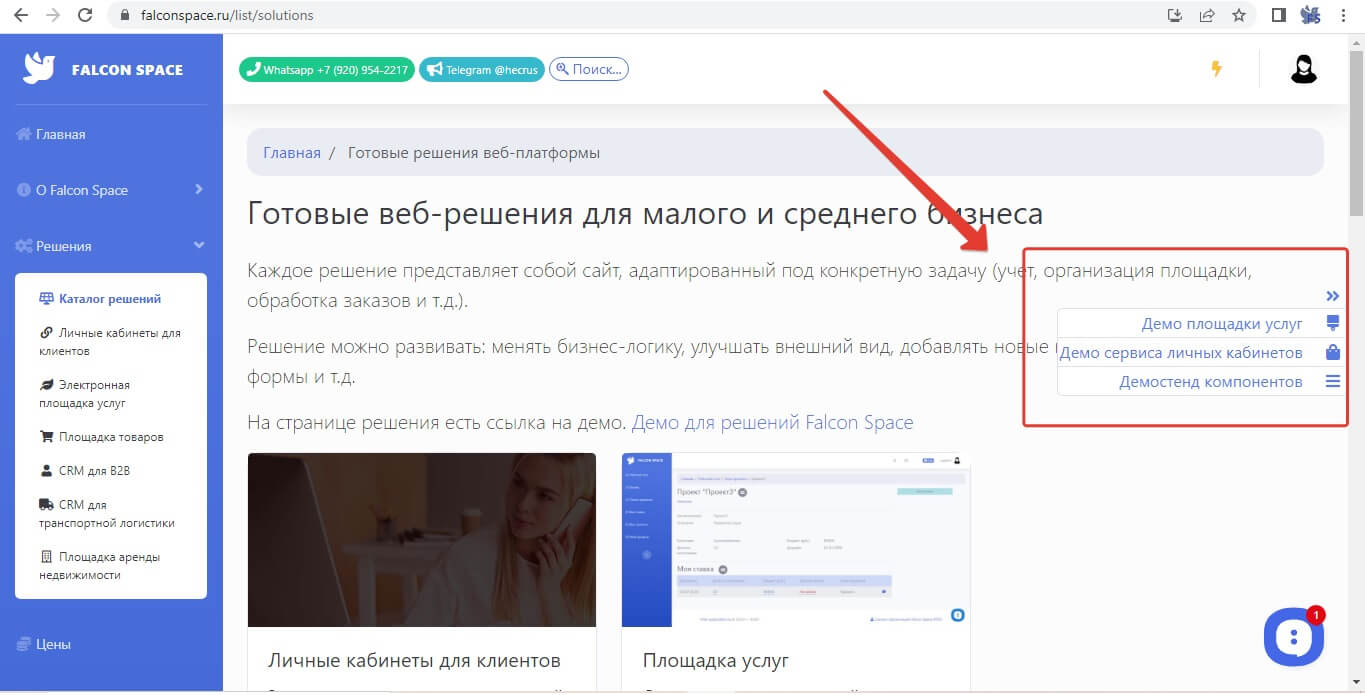Click the Поиск search field

tap(589, 70)
